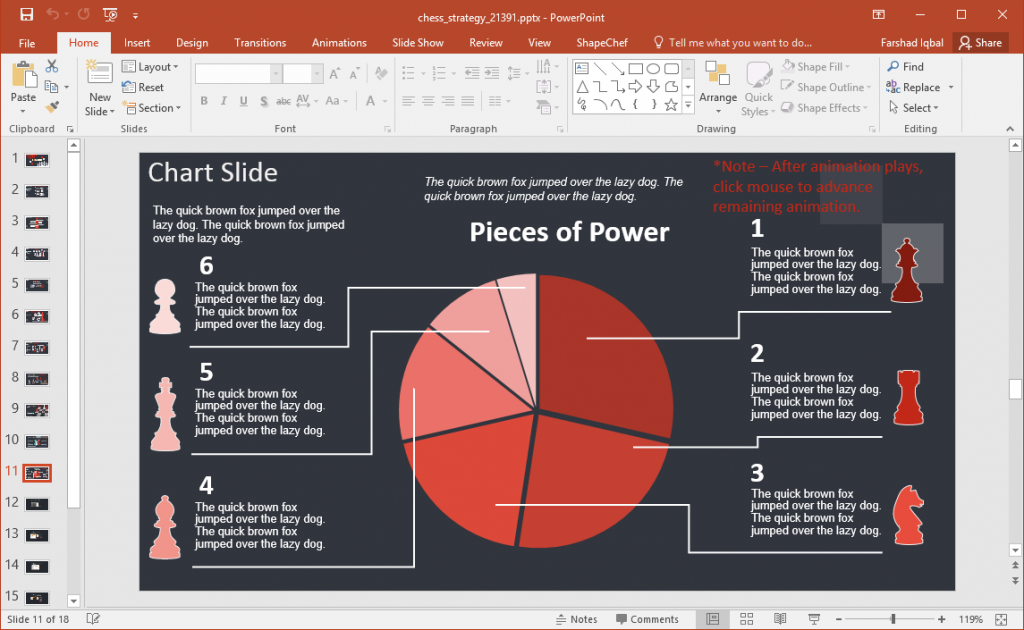Switch to the Design tab
The height and width of the screenshot is (630, 1024).
192,42
